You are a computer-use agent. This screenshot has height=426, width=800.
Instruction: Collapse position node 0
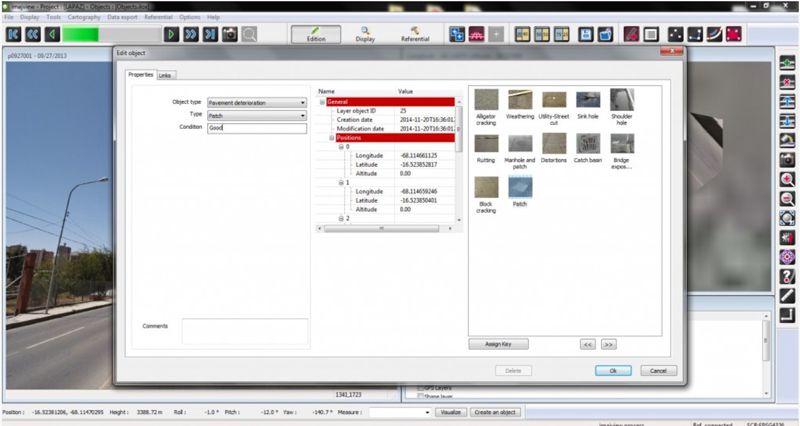[x=341, y=147]
